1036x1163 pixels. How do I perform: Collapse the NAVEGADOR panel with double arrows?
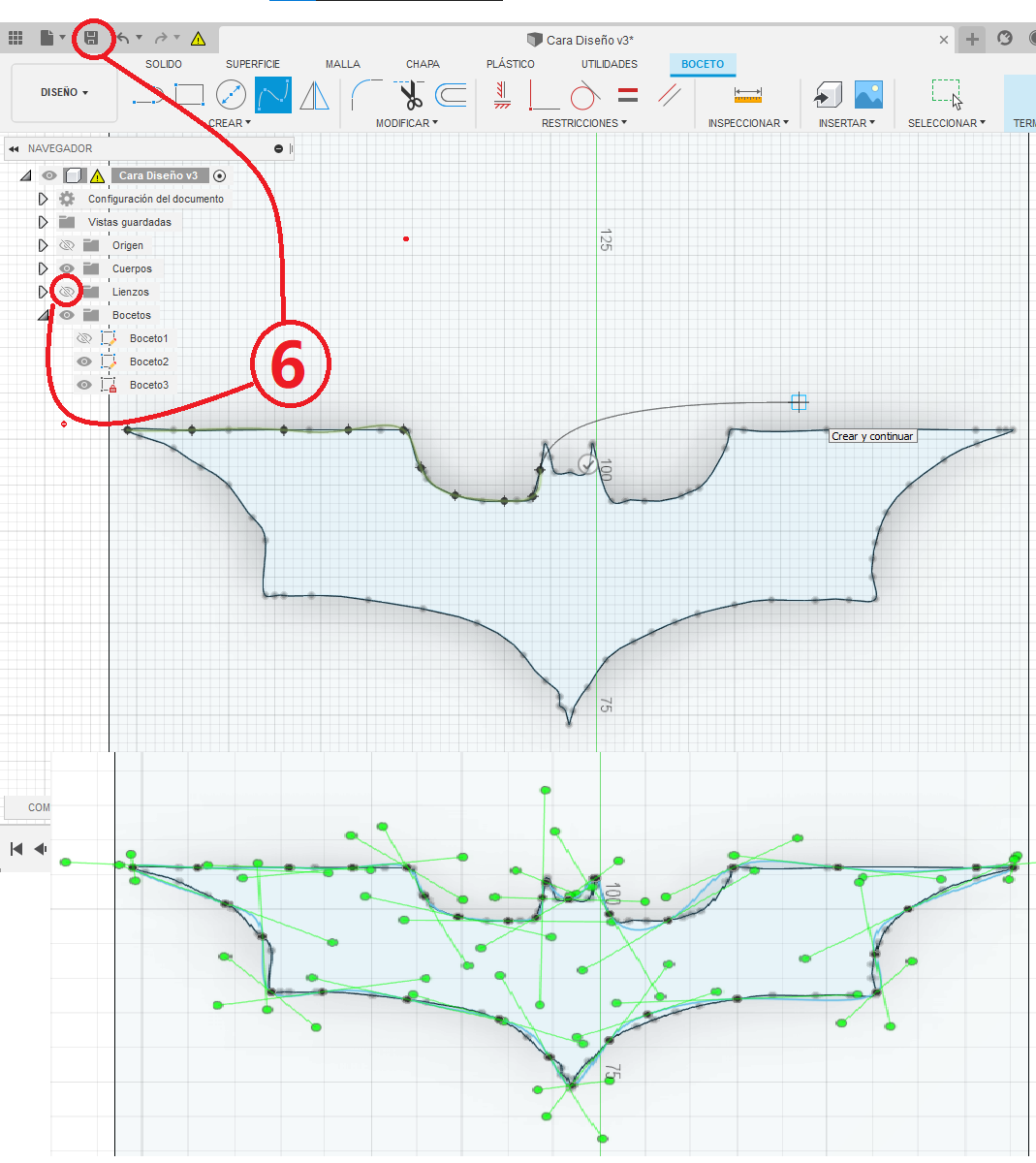click(14, 148)
